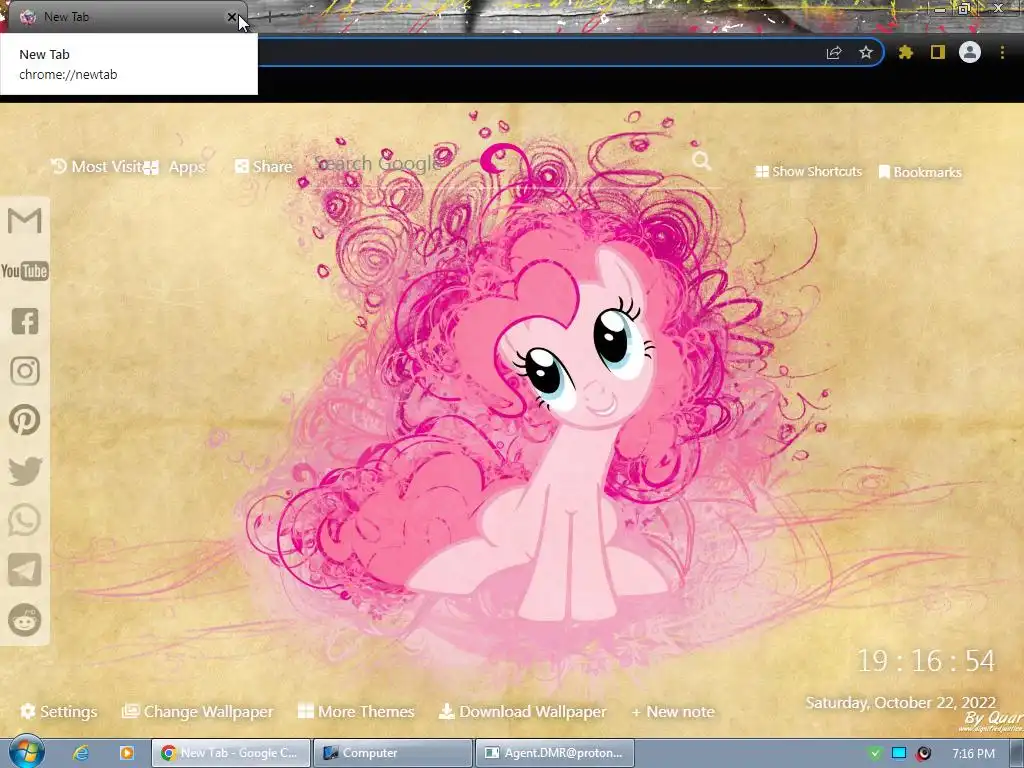Click Show Shortcuts

tap(808, 172)
